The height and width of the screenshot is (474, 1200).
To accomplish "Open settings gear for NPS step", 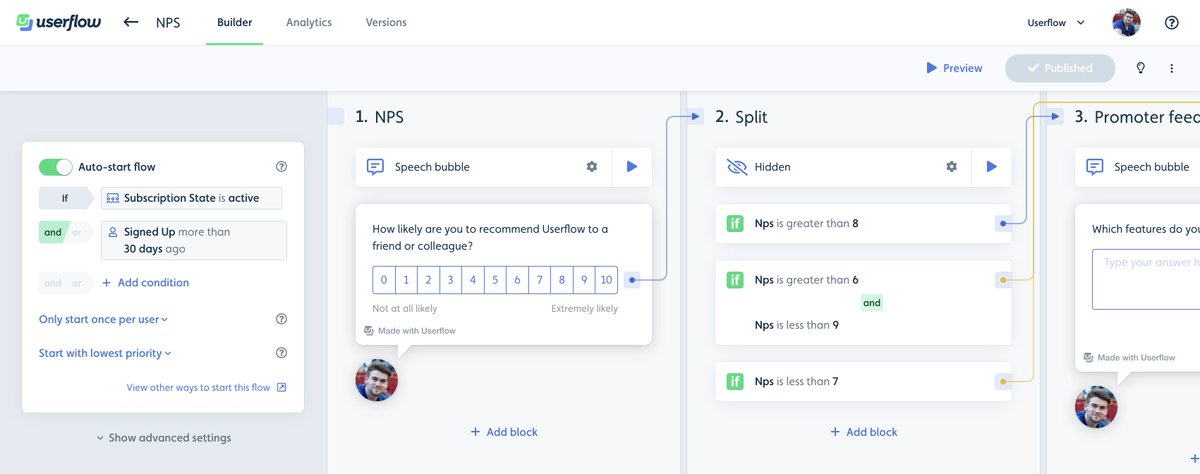I will tap(592, 167).
